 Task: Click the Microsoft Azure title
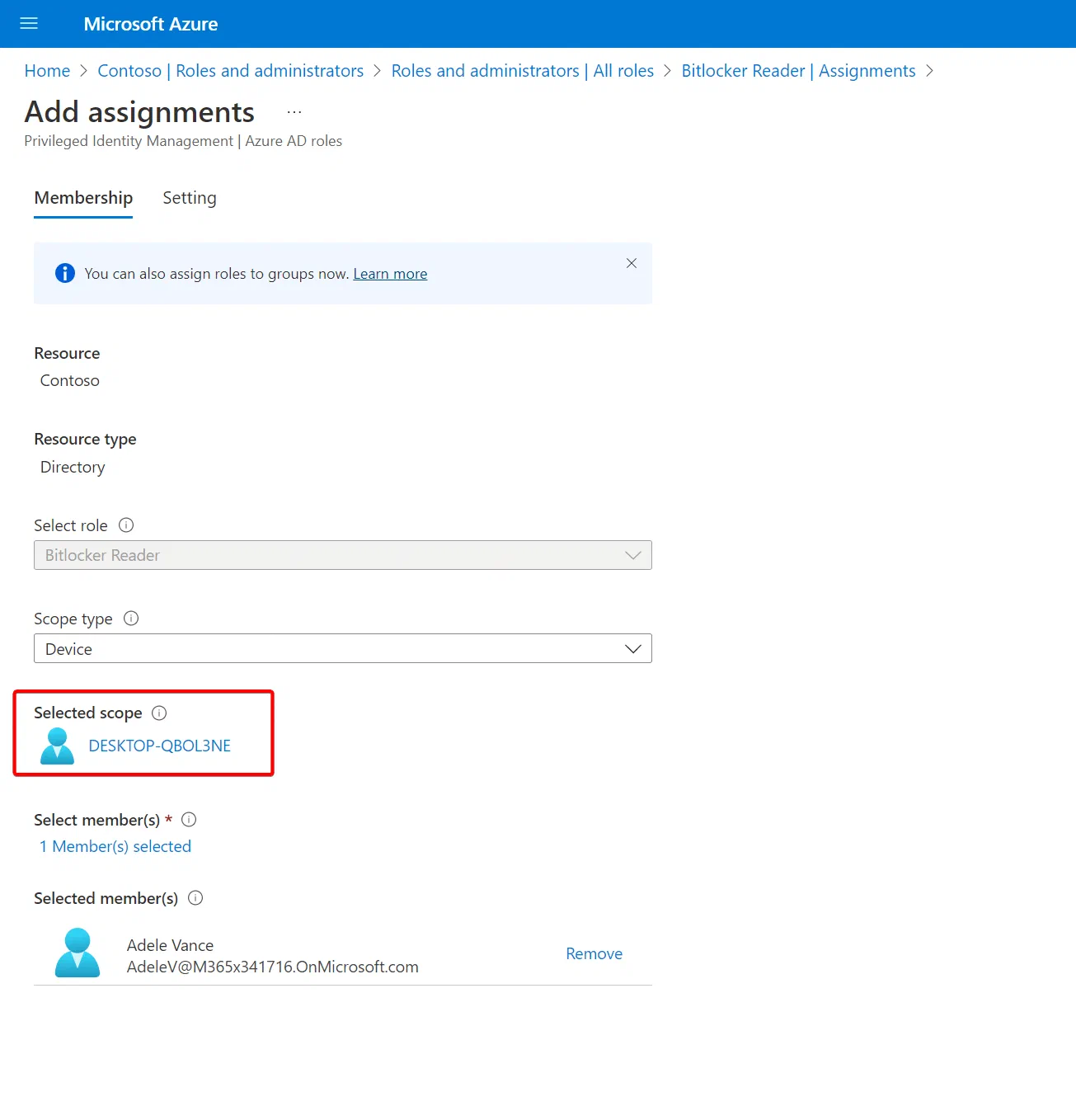click(x=151, y=24)
